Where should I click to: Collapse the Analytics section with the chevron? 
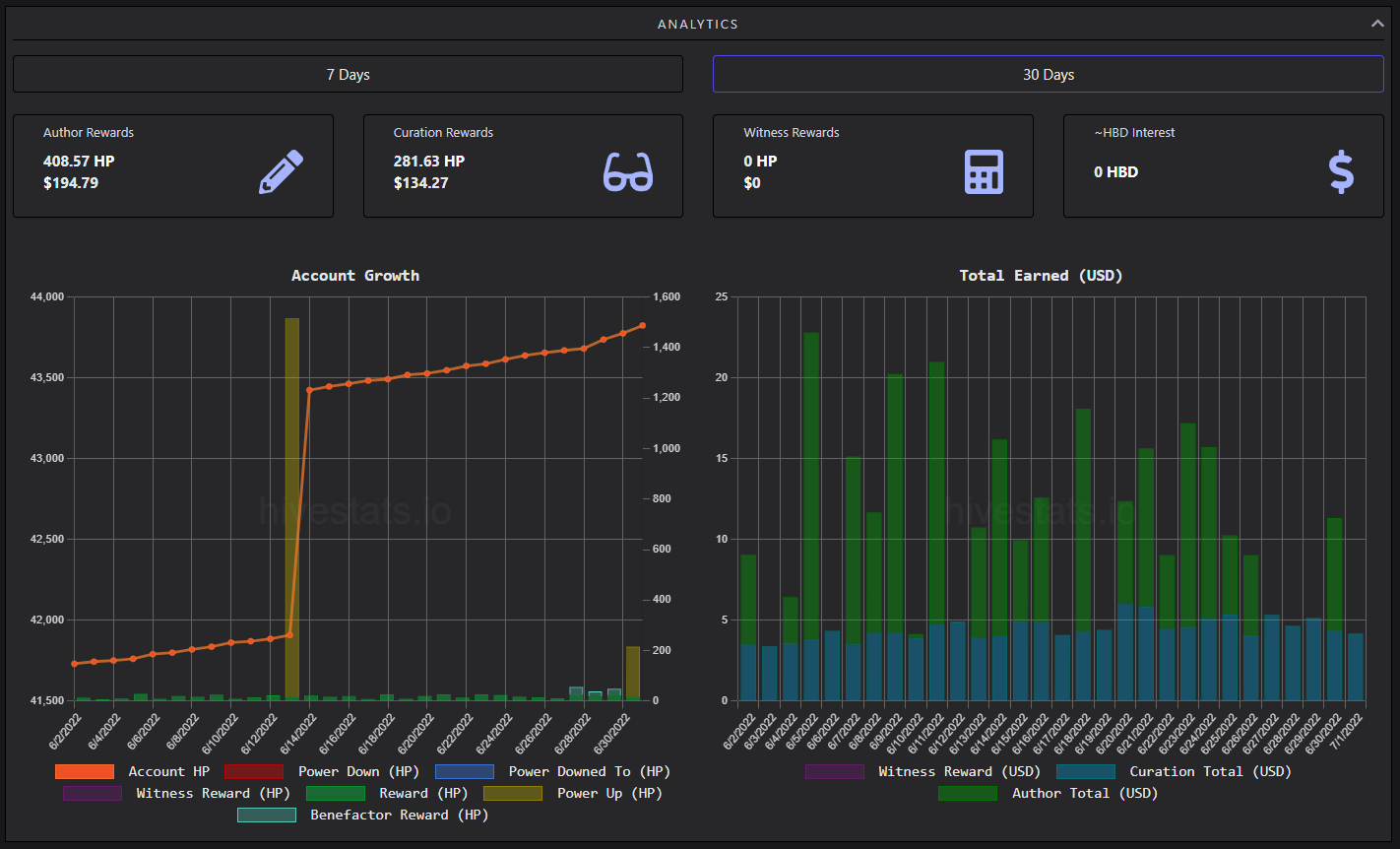tap(1377, 24)
